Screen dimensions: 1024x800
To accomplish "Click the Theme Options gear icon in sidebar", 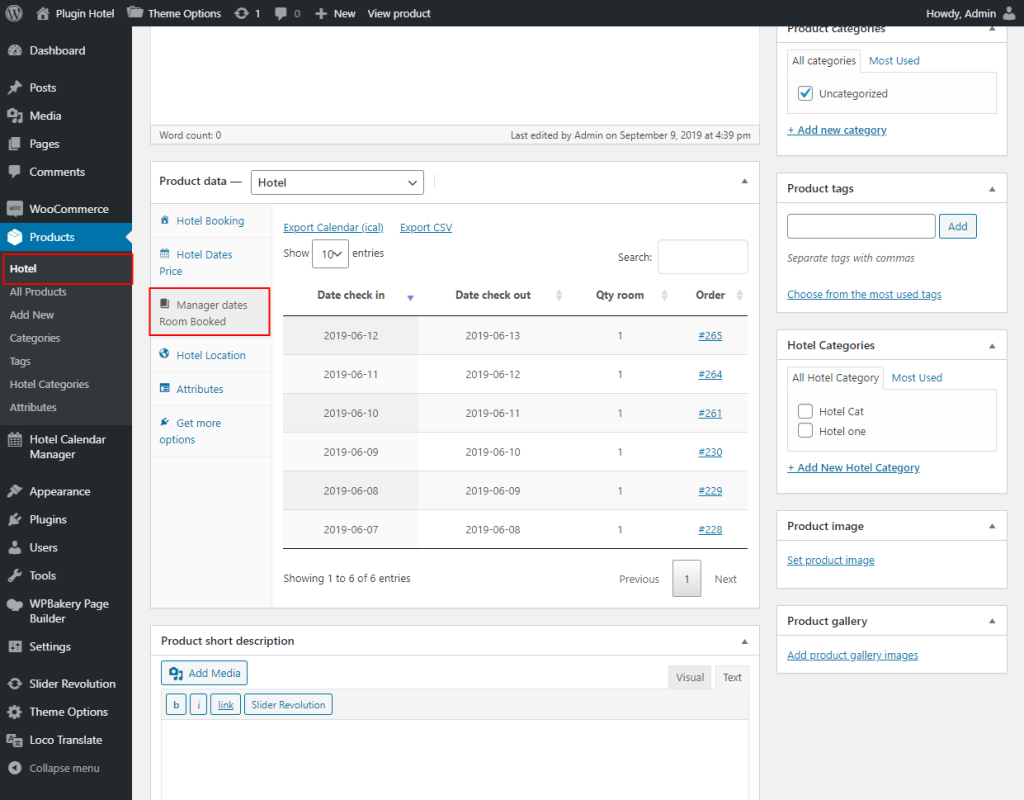I will [14, 712].
